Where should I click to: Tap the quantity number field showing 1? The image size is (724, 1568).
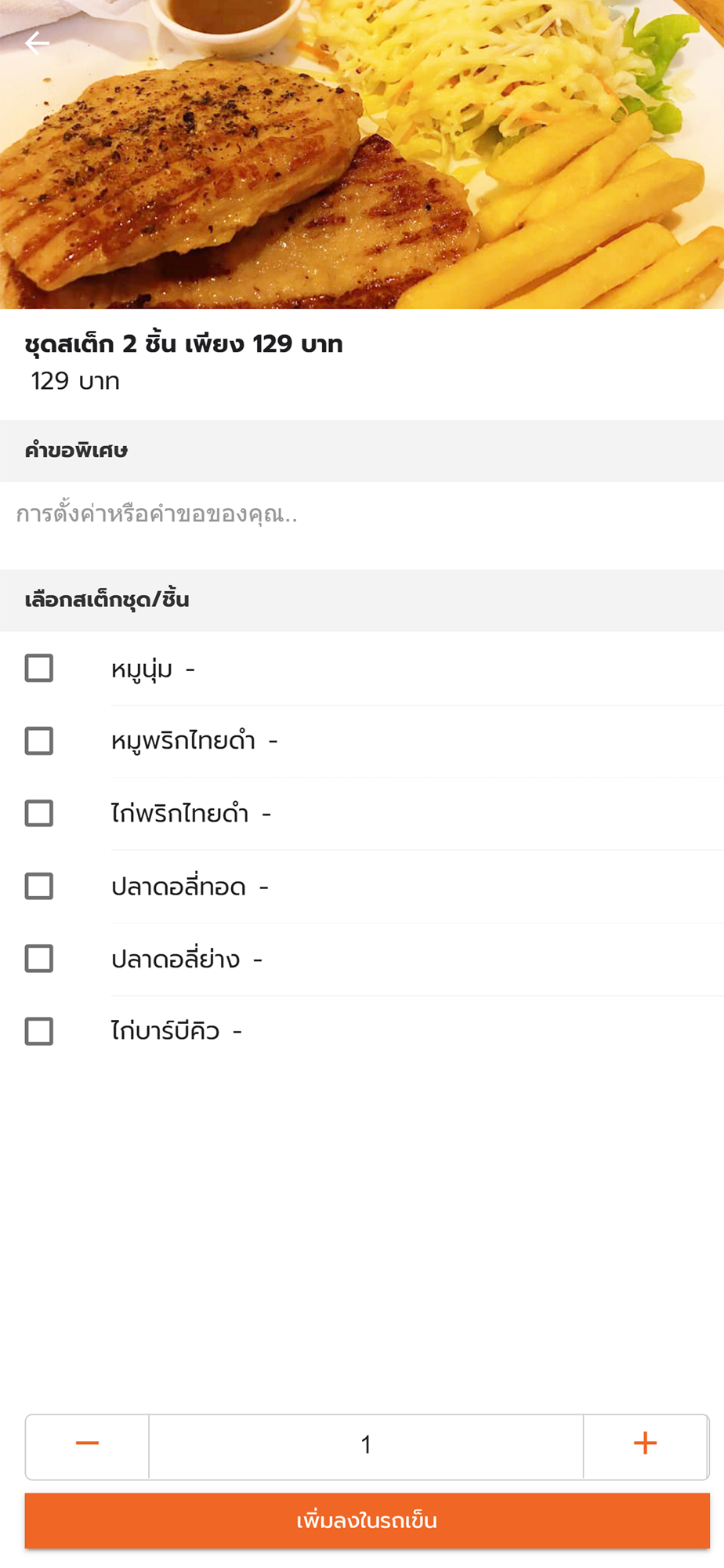(366, 1445)
